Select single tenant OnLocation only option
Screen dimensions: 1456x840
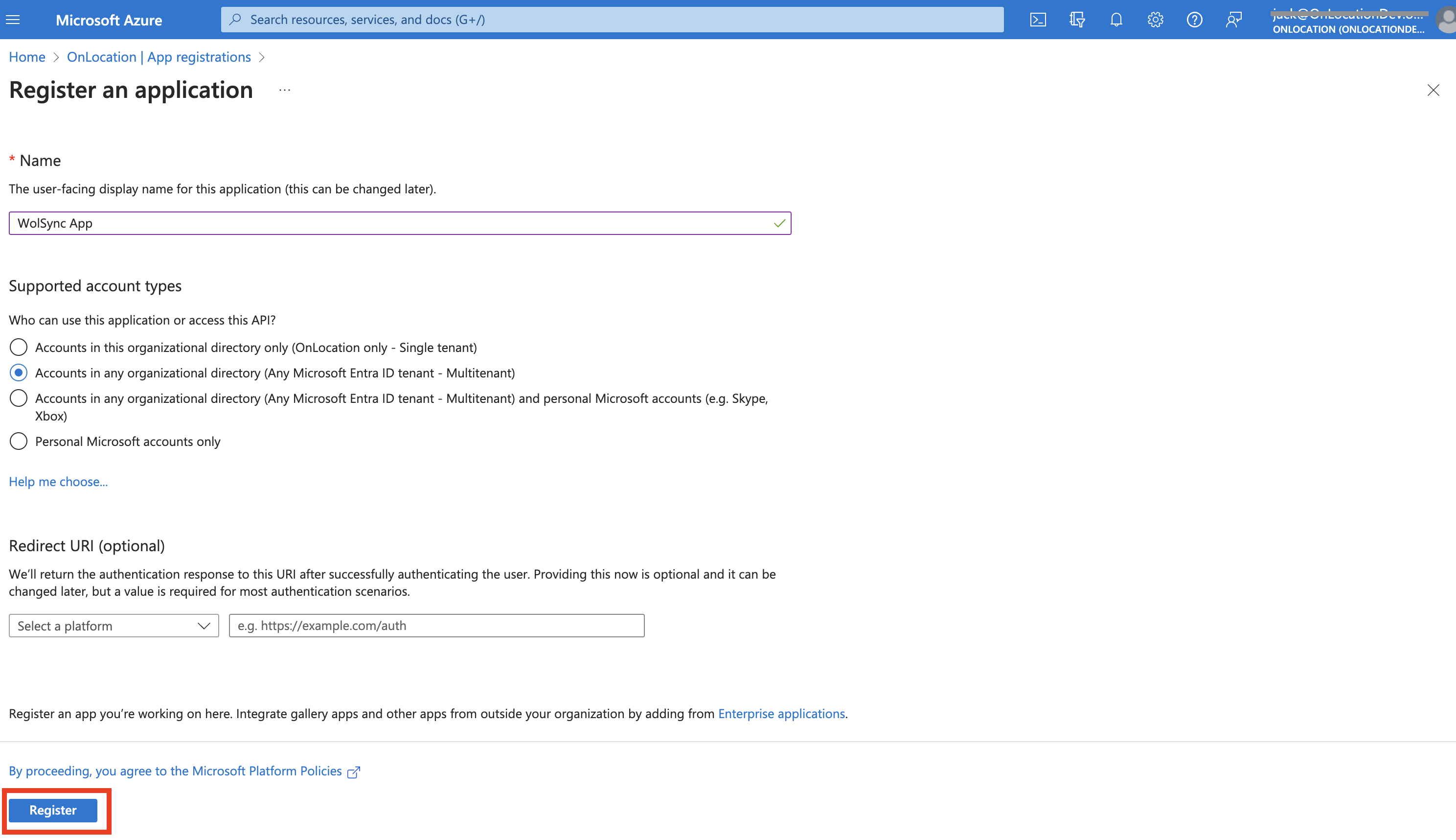(19, 348)
